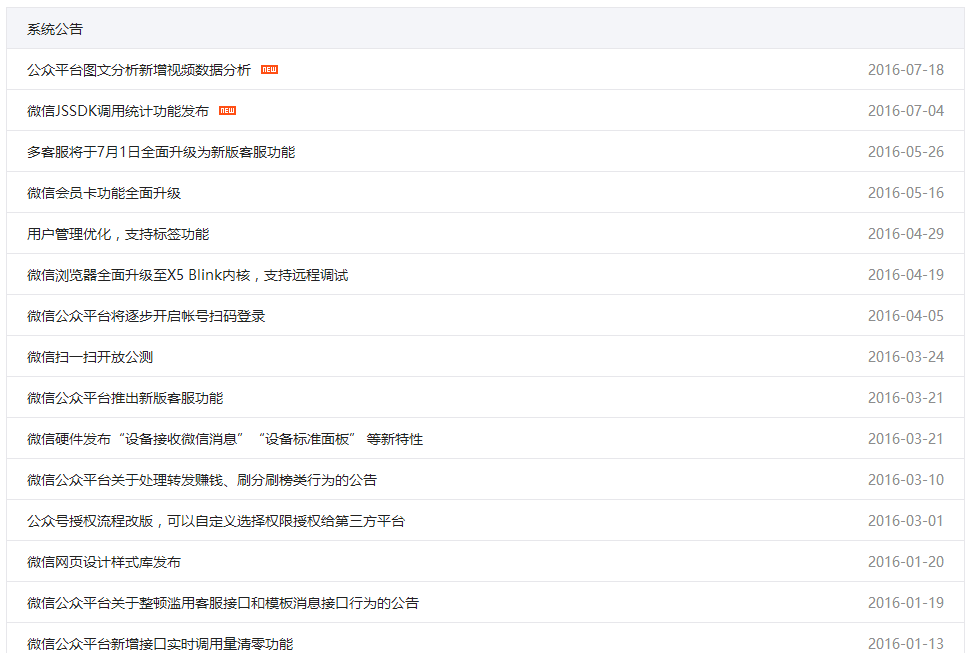Open 微信浏览器全面升级至X5 Blink内核 announcement

pyautogui.click(x=187, y=275)
